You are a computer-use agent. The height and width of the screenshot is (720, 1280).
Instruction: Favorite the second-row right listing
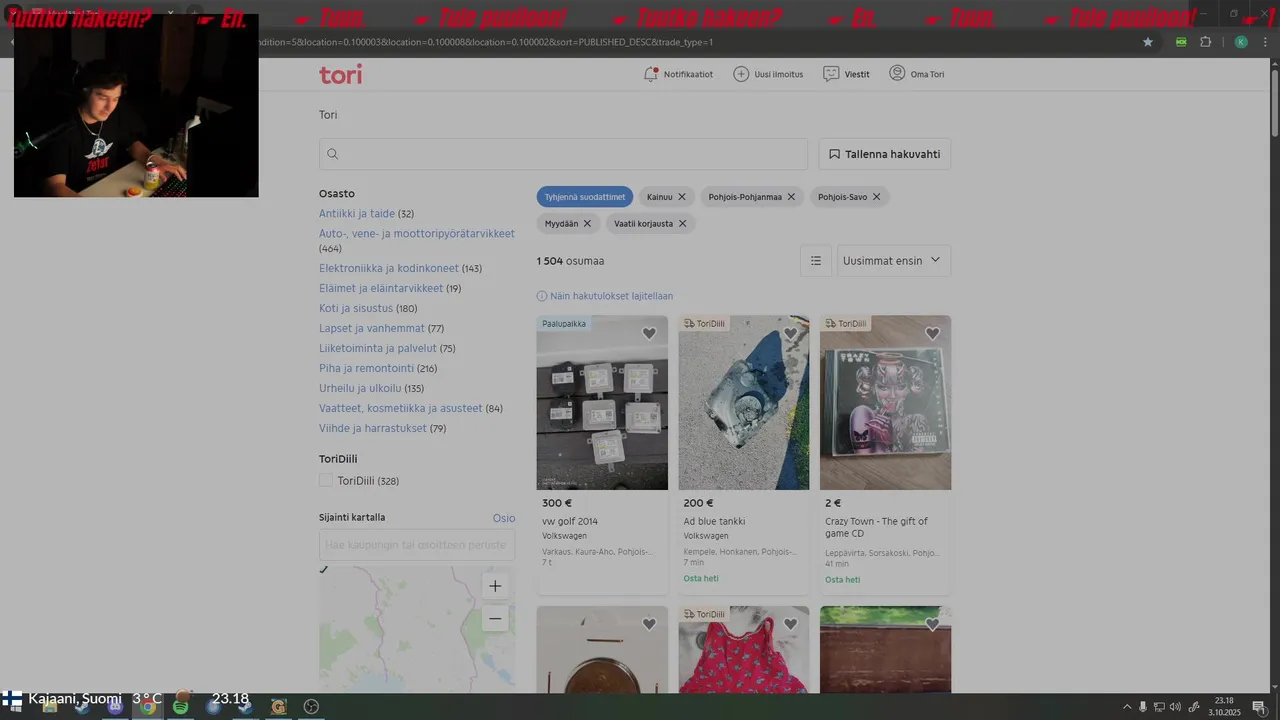coord(932,625)
